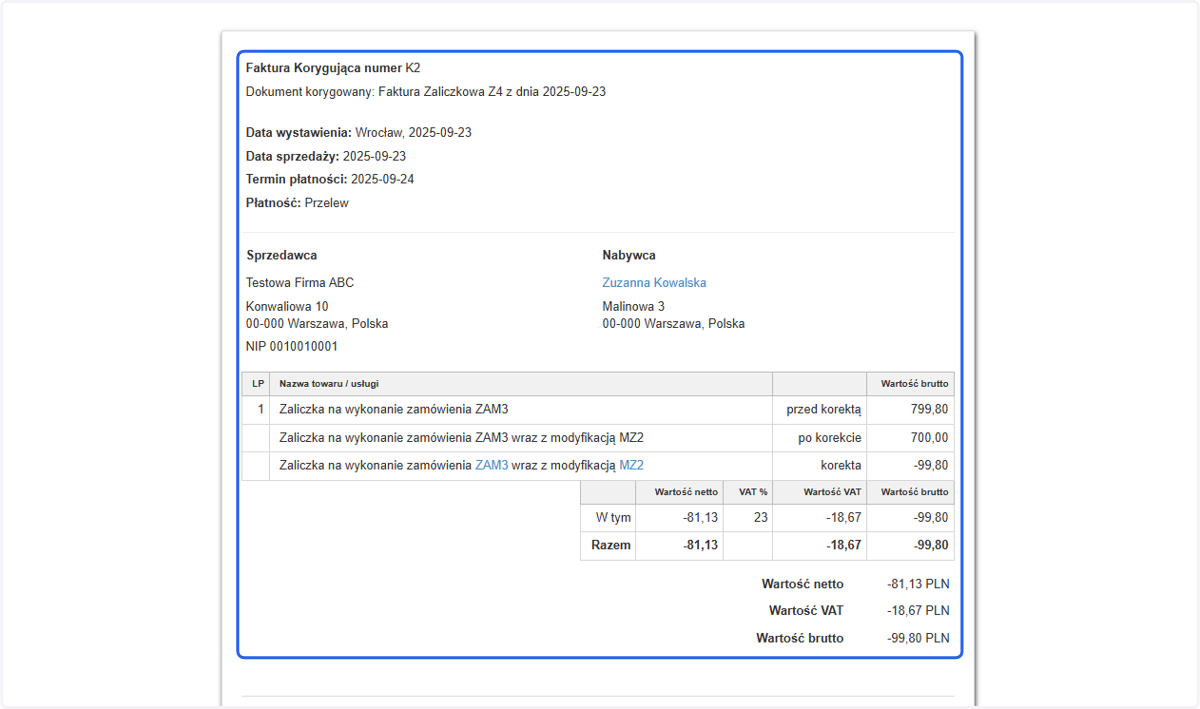Click 'Wartość brutto' label beside -99,80 PLN
This screenshot has width=1200, height=709.
[x=800, y=638]
